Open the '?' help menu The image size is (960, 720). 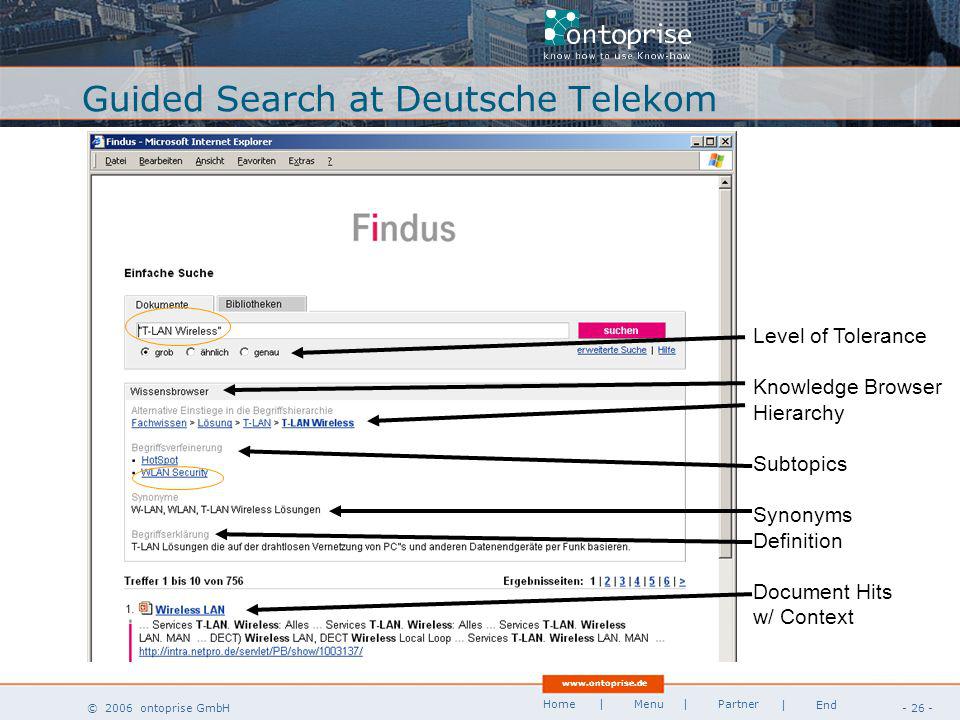329,161
